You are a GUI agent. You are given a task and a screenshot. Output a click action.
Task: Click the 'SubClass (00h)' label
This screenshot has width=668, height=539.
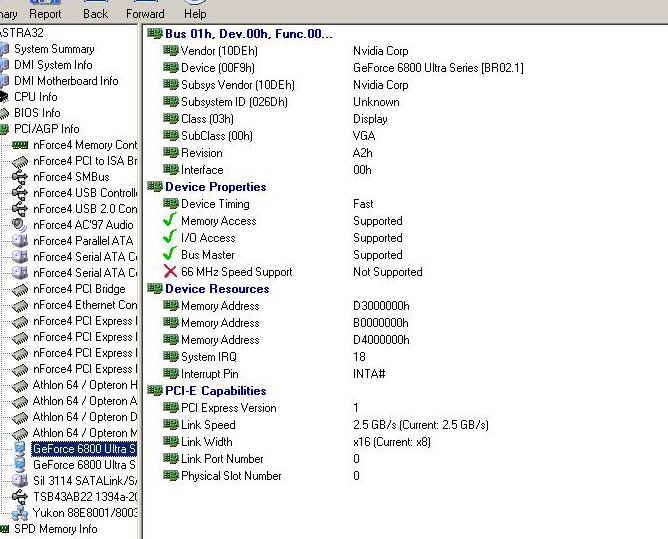coord(217,136)
